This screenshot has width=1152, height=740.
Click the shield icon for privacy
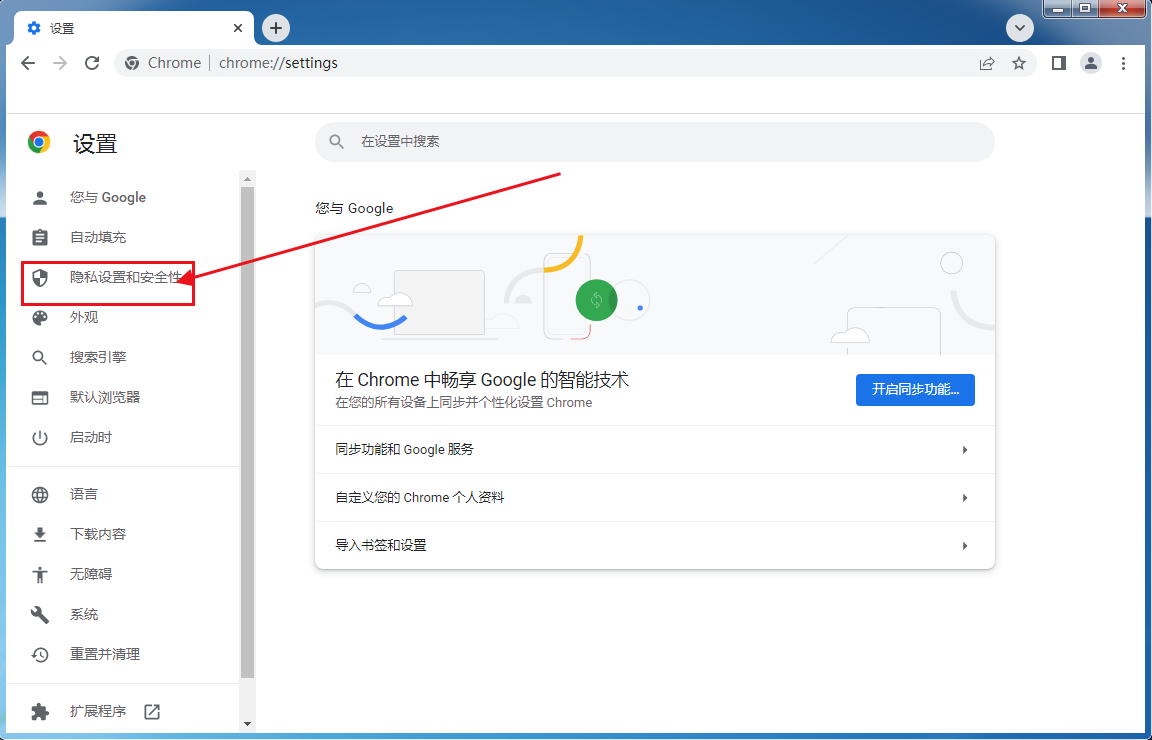40,277
